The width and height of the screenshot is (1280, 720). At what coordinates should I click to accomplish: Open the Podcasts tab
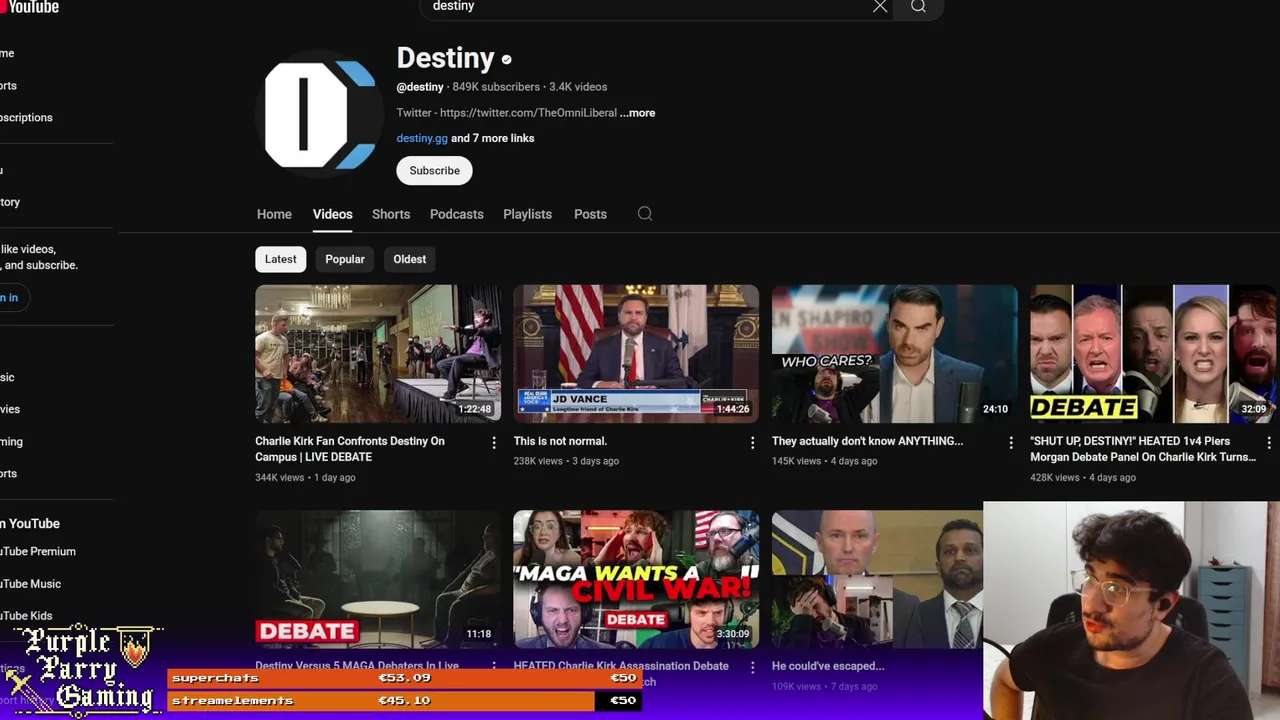[456, 214]
